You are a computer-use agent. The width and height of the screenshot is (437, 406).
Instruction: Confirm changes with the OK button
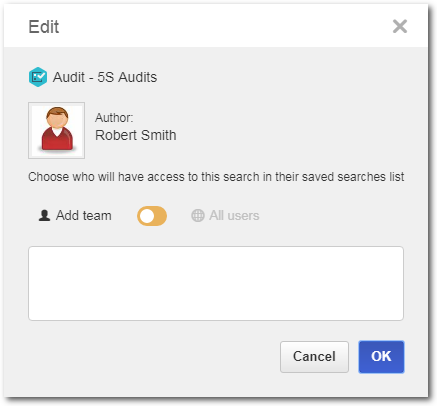click(381, 356)
